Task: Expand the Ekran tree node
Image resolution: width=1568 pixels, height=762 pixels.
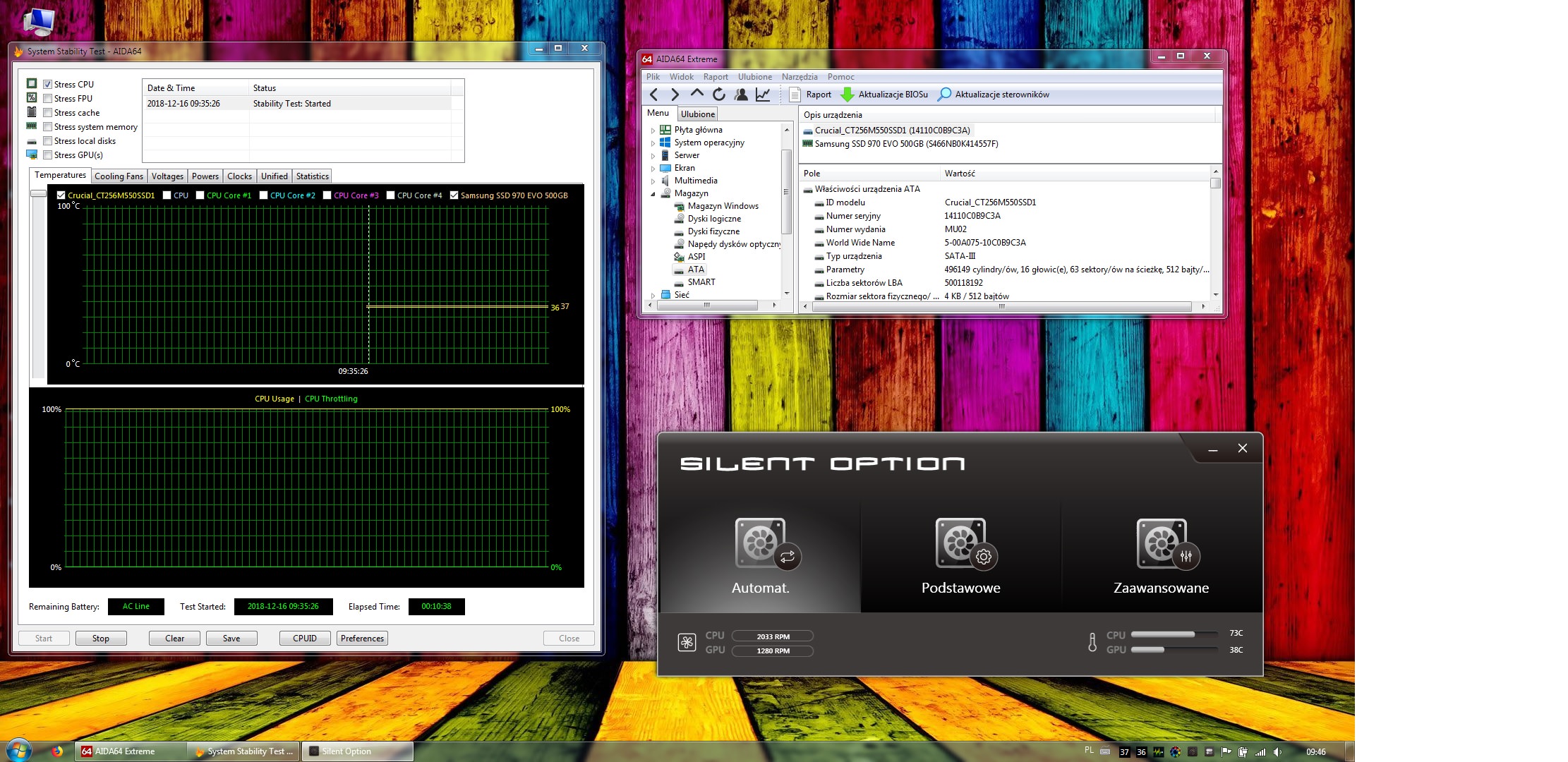Action: click(x=653, y=169)
